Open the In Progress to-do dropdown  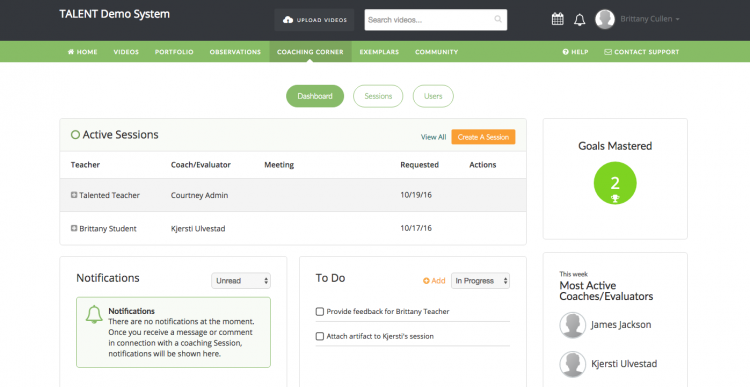[480, 281]
